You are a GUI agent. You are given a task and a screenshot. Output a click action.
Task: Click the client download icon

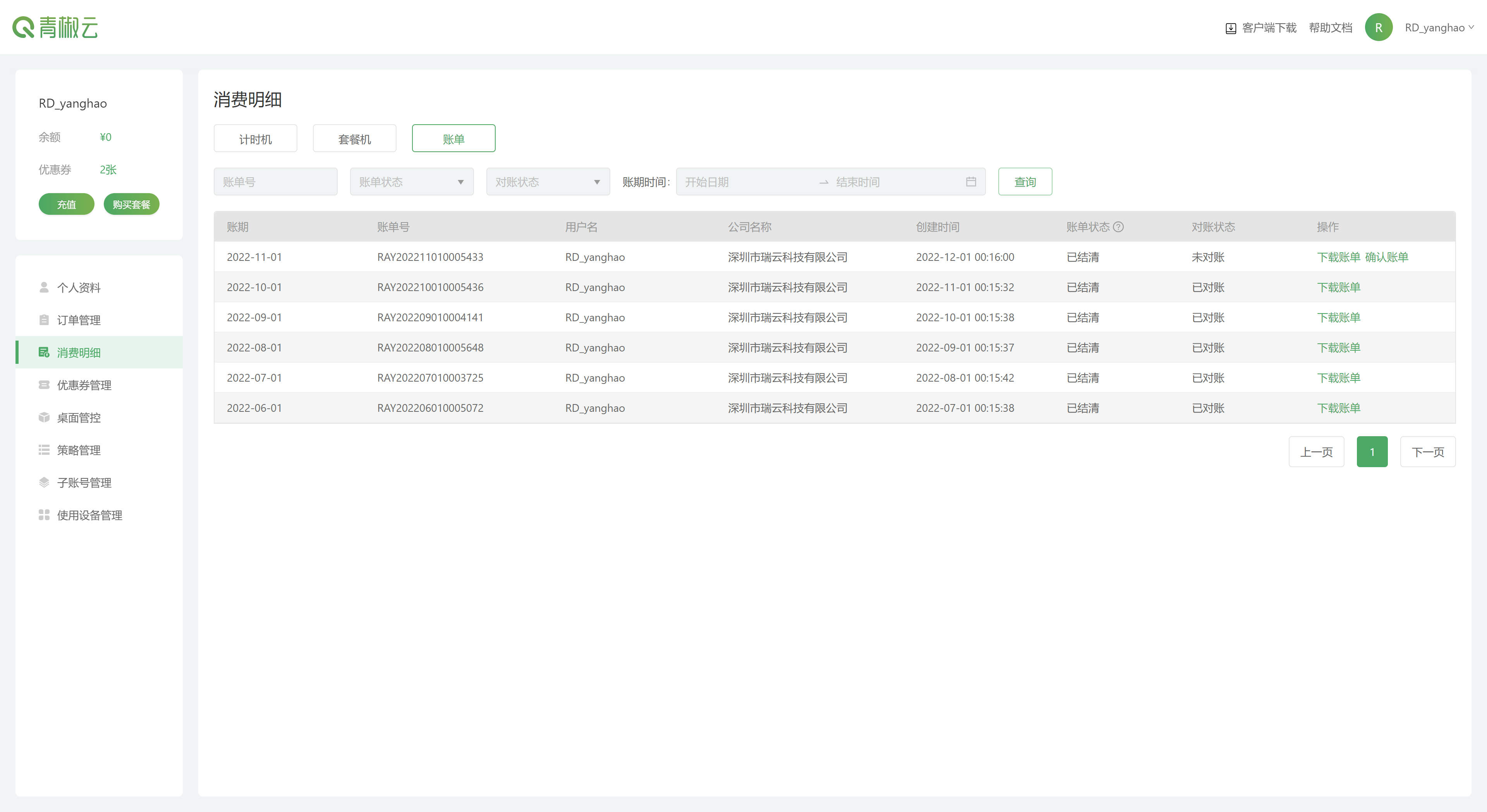coord(1230,28)
